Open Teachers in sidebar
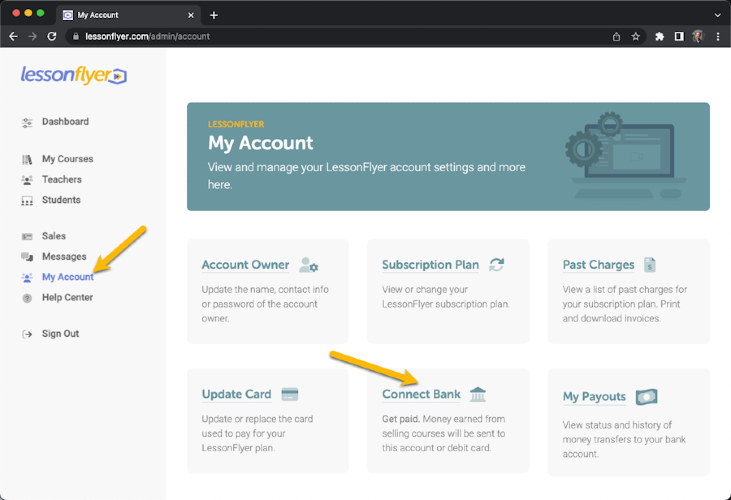731x500 pixels. pos(62,179)
